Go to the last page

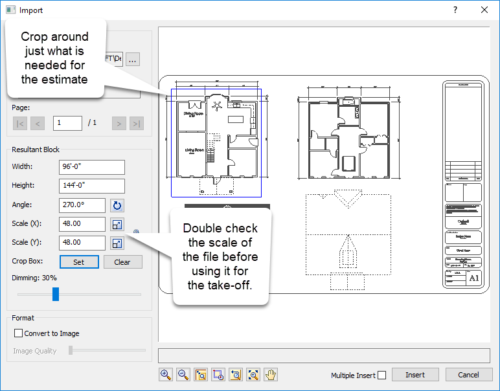point(137,124)
